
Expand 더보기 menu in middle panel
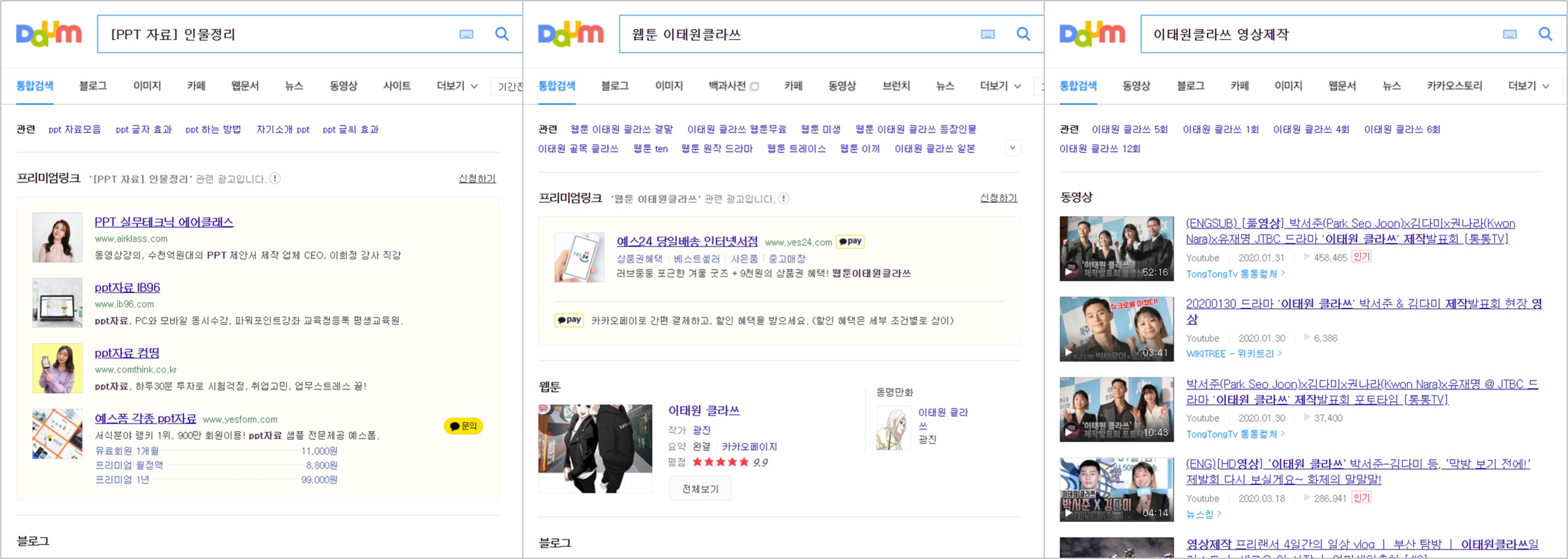(x=1000, y=86)
